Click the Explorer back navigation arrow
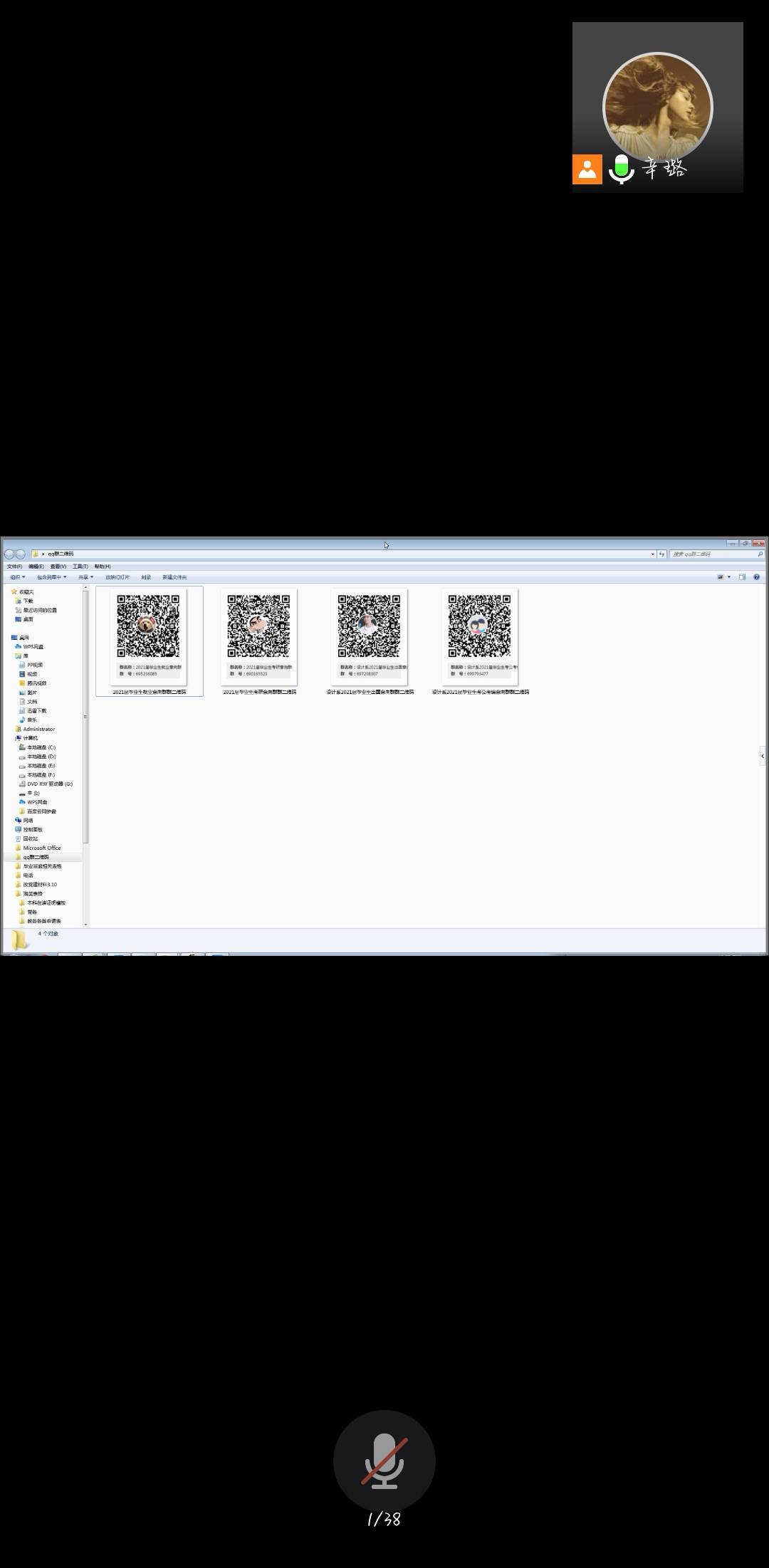Image resolution: width=769 pixels, height=1568 pixels. pyautogui.click(x=9, y=554)
